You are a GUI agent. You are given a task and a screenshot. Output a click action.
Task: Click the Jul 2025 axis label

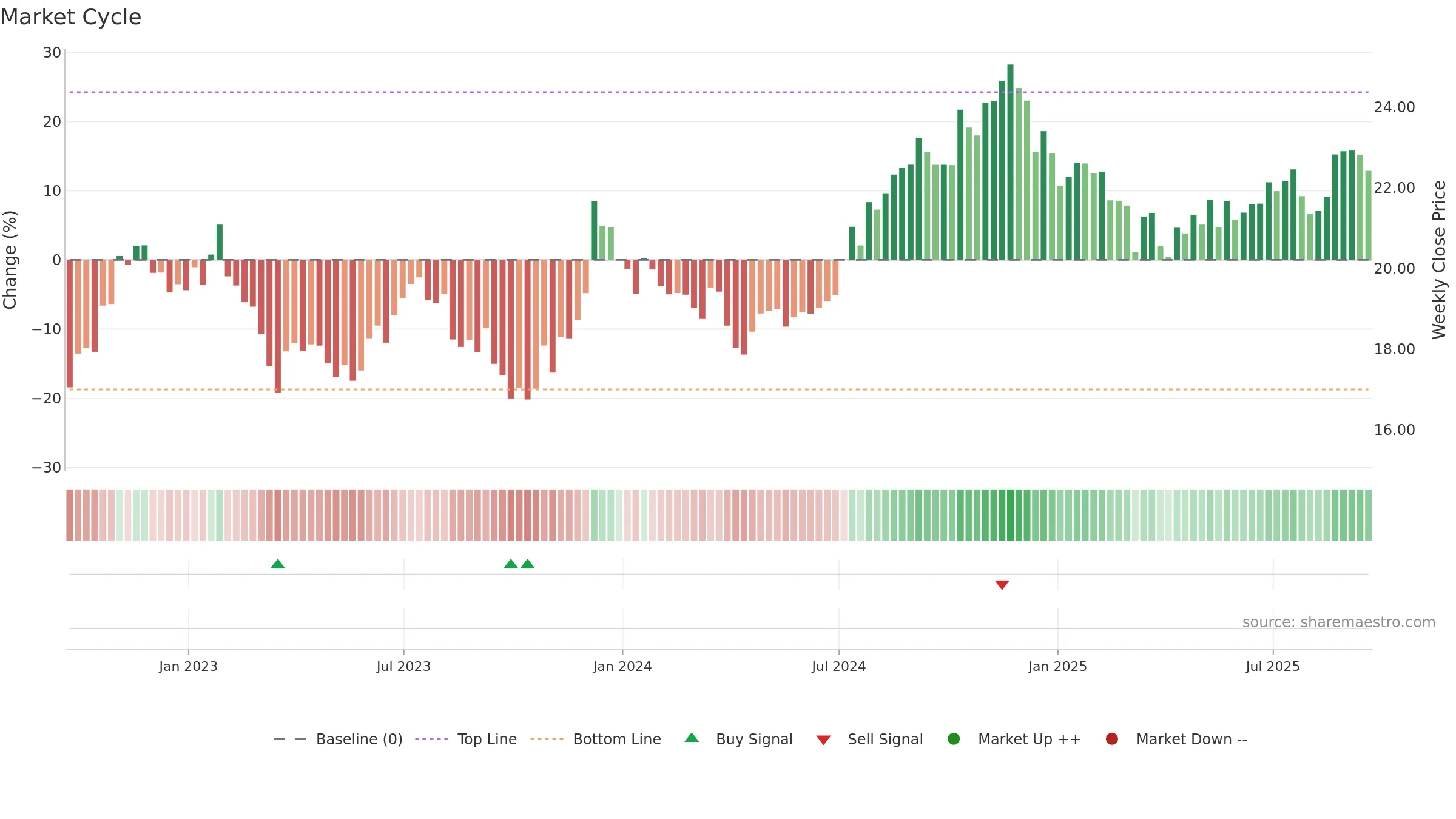[x=1273, y=667]
